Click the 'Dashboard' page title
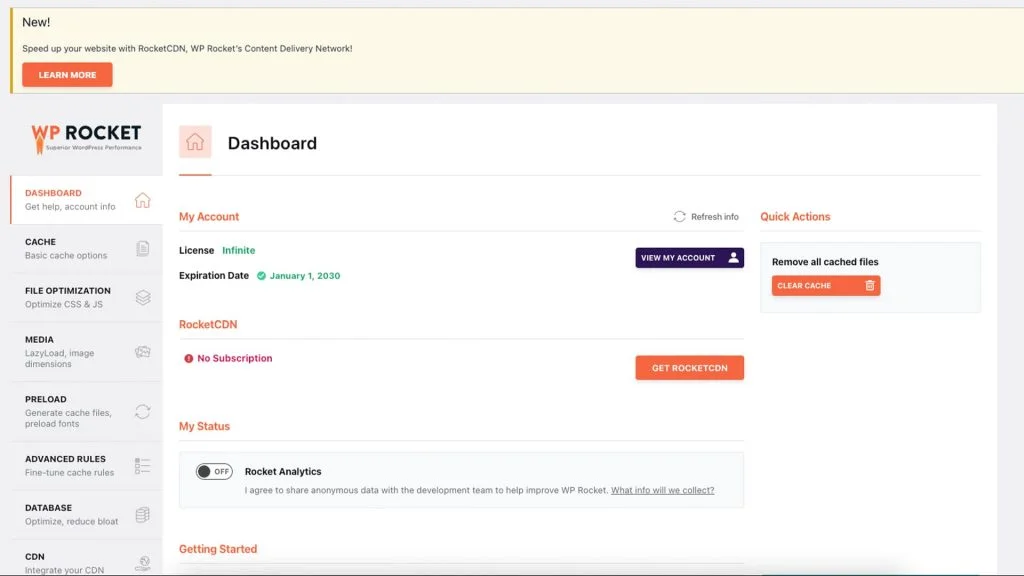 point(272,143)
